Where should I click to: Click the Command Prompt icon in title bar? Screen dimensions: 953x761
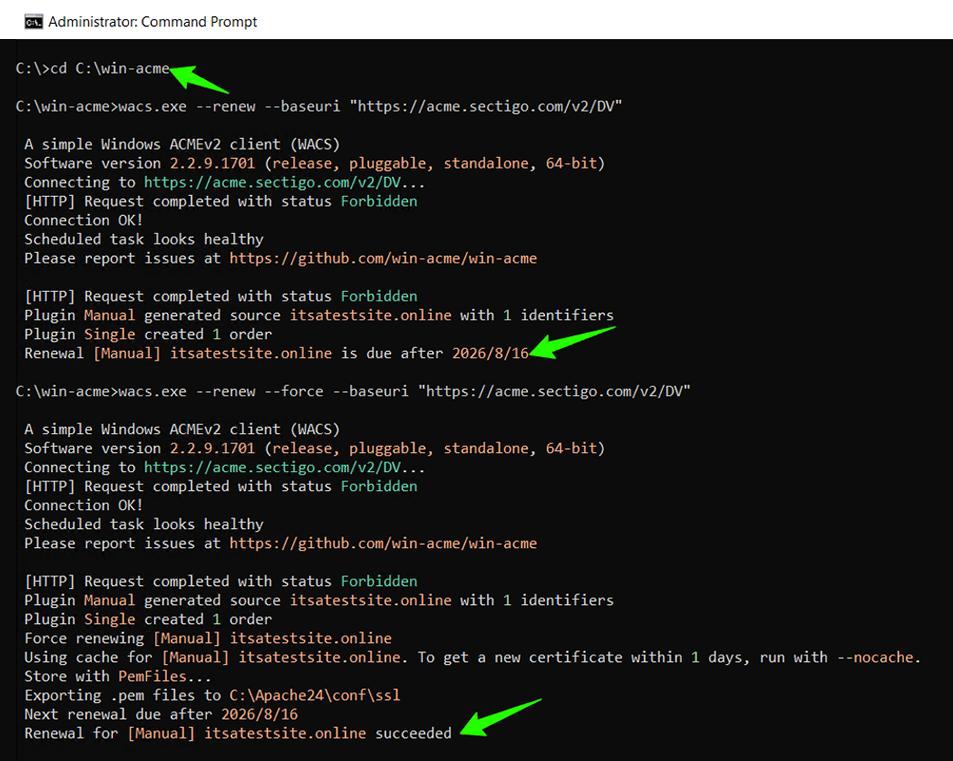coord(33,22)
